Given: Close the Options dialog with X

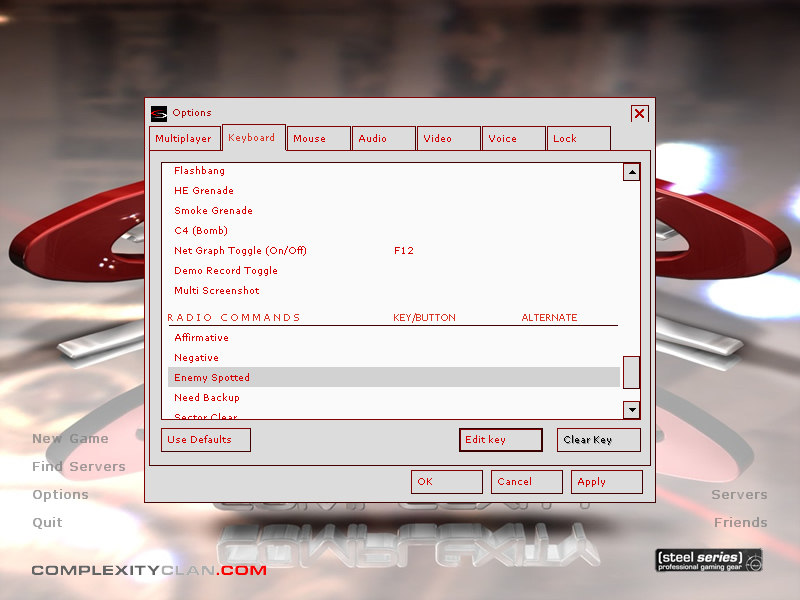Looking at the screenshot, I should coord(639,113).
